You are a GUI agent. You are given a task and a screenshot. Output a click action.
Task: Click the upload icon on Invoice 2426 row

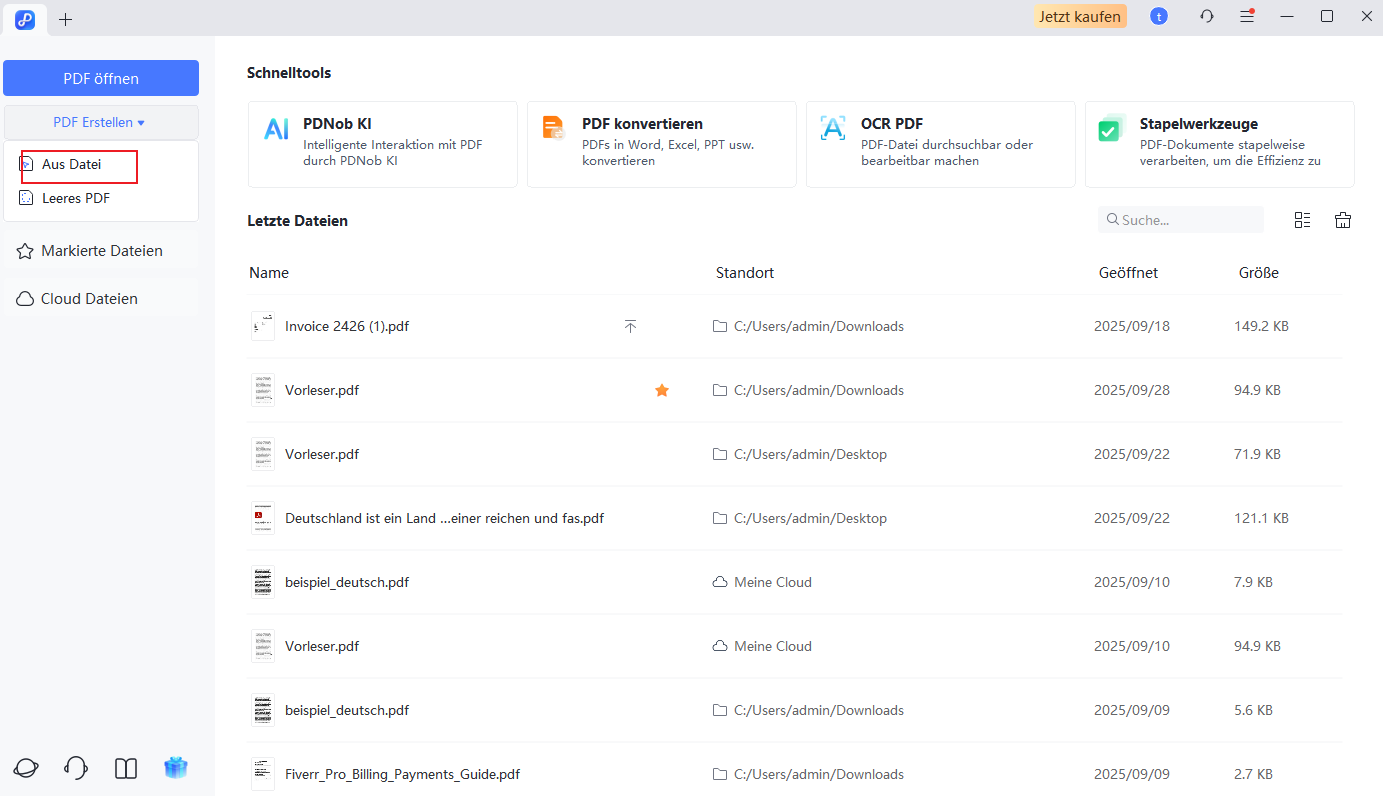630,326
